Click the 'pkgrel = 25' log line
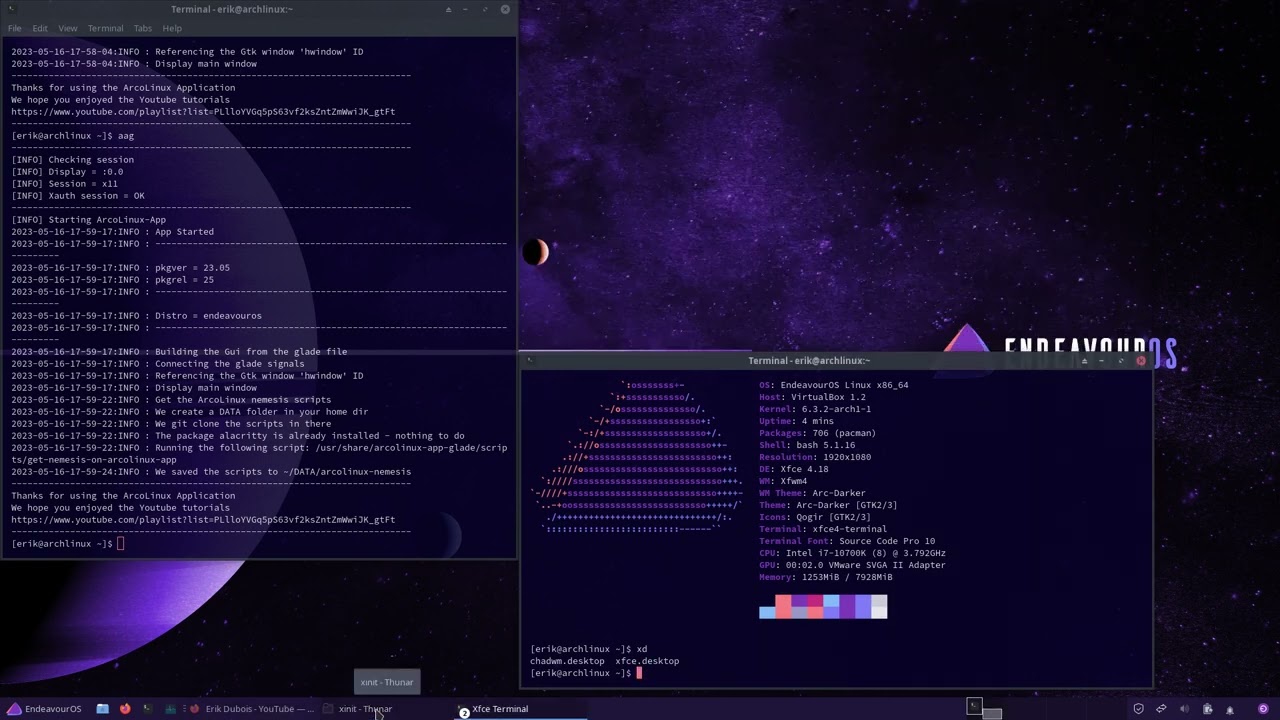The image size is (1280, 720). click(112, 280)
